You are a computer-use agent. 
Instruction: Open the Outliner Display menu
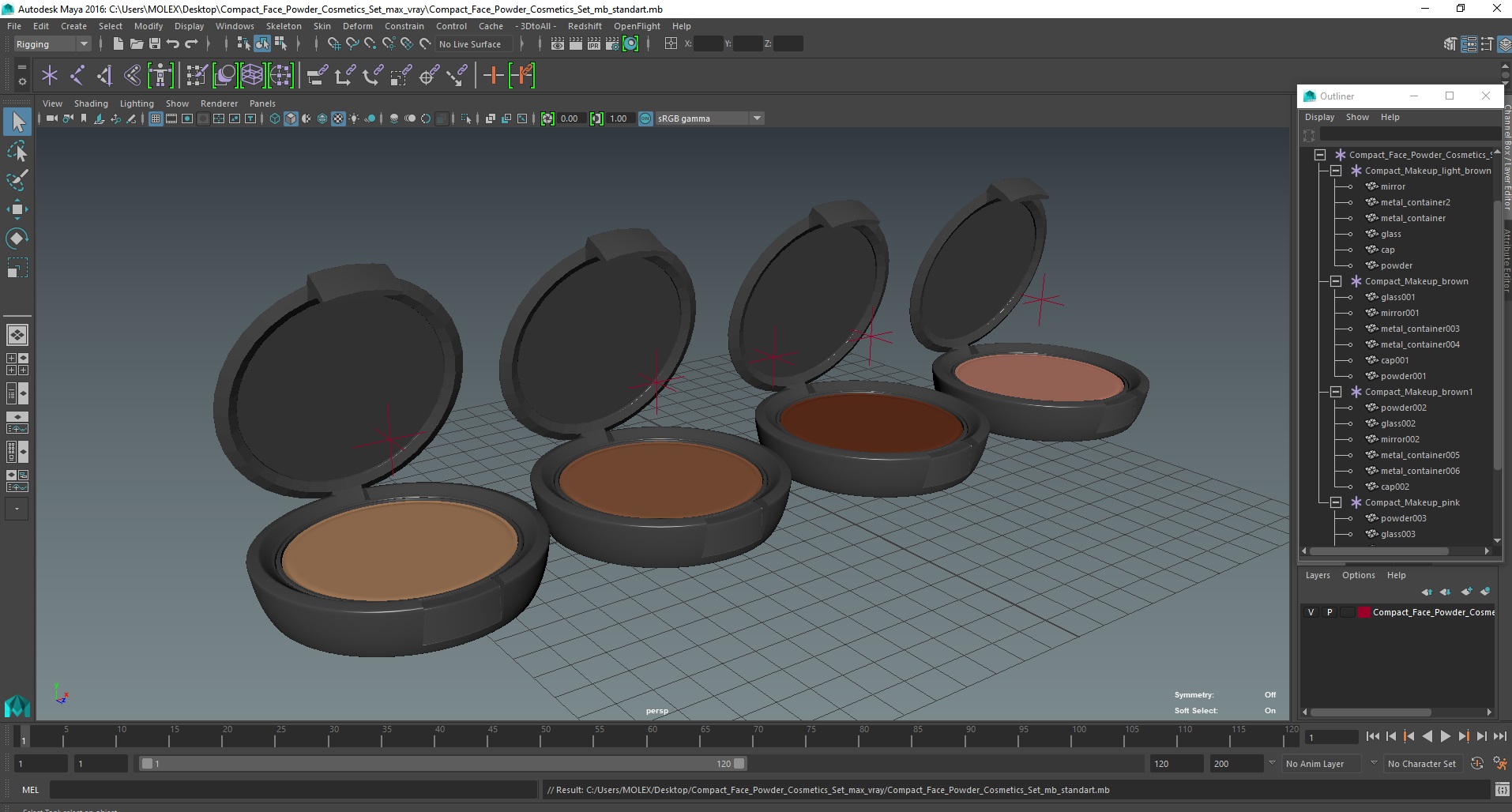pyautogui.click(x=1319, y=117)
